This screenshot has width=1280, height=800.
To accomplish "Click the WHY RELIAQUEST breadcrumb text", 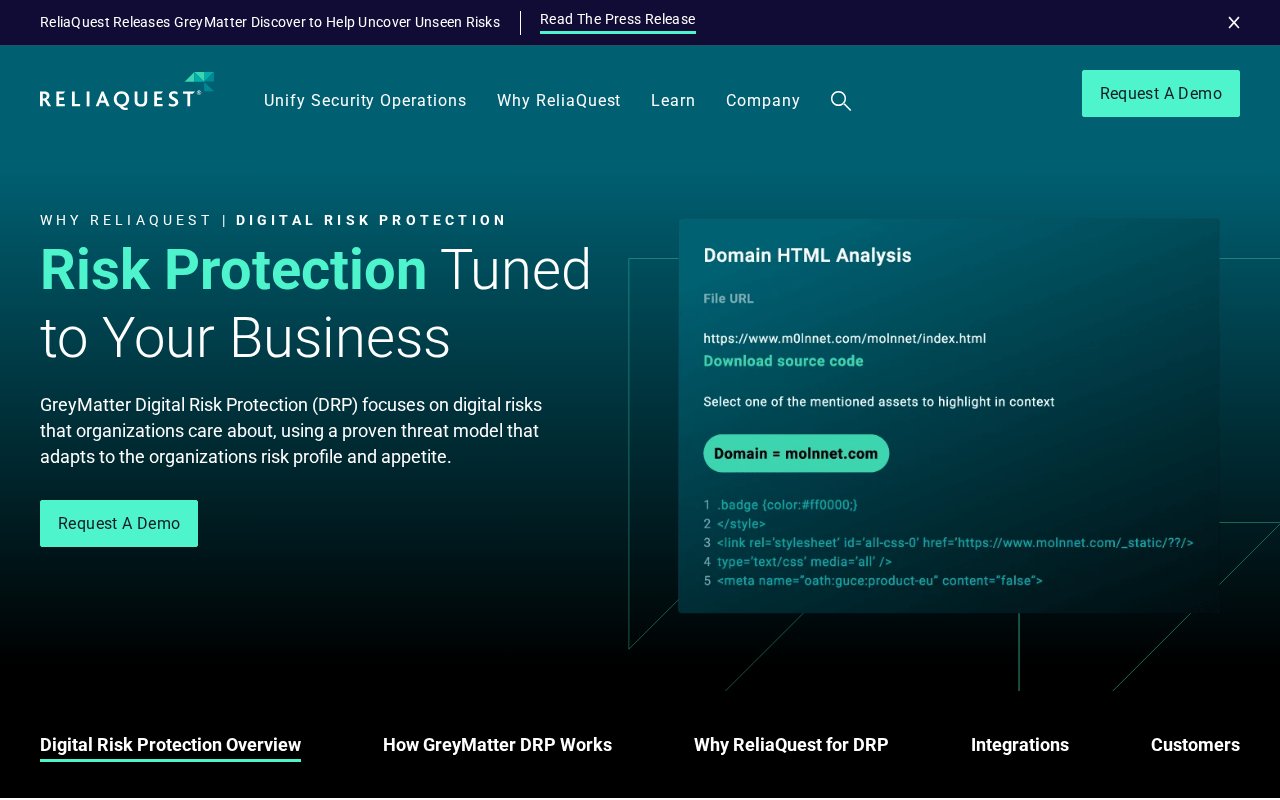I will coord(126,220).
